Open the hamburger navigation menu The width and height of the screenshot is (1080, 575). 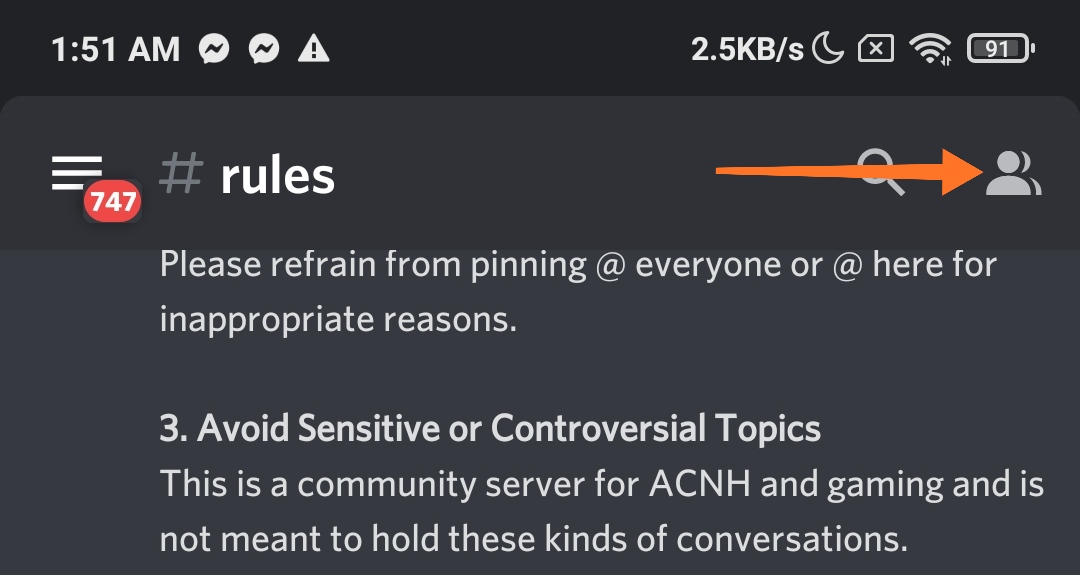click(x=77, y=172)
